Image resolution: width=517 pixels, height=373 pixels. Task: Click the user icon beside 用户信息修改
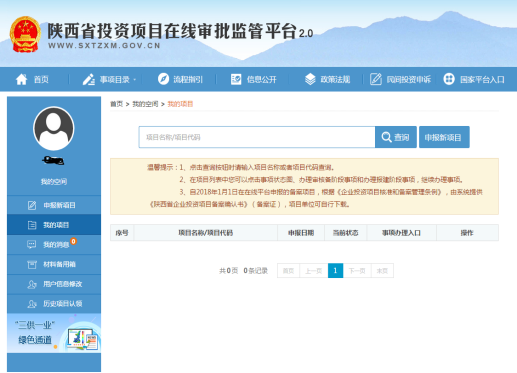tap(32, 284)
